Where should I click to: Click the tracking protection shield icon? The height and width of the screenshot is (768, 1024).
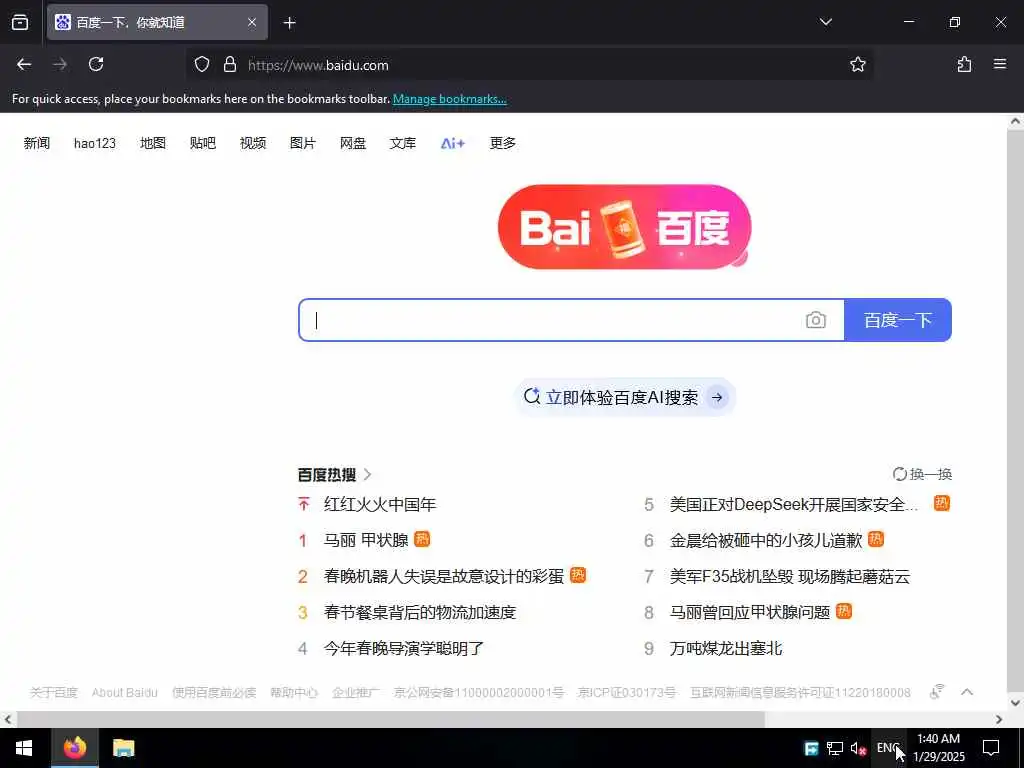202,64
